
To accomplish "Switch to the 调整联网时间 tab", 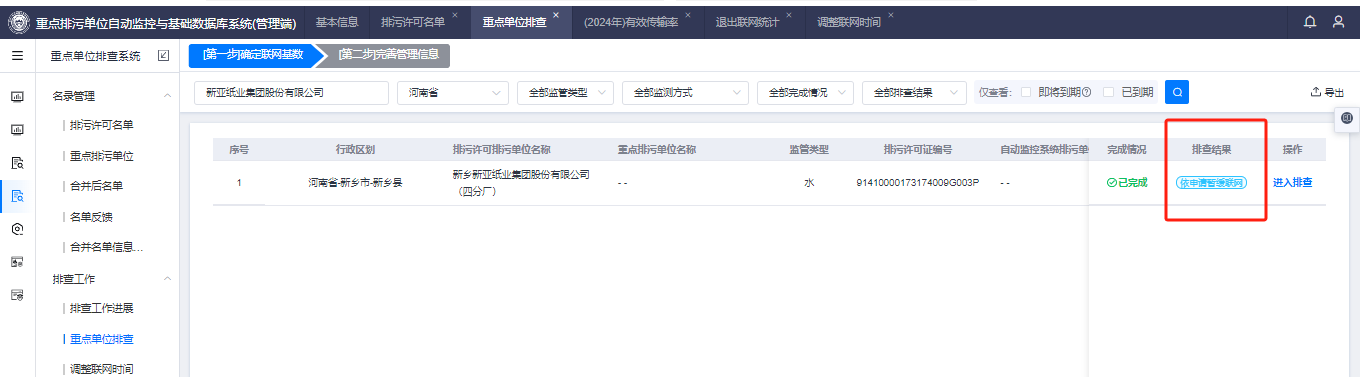I will [849, 21].
